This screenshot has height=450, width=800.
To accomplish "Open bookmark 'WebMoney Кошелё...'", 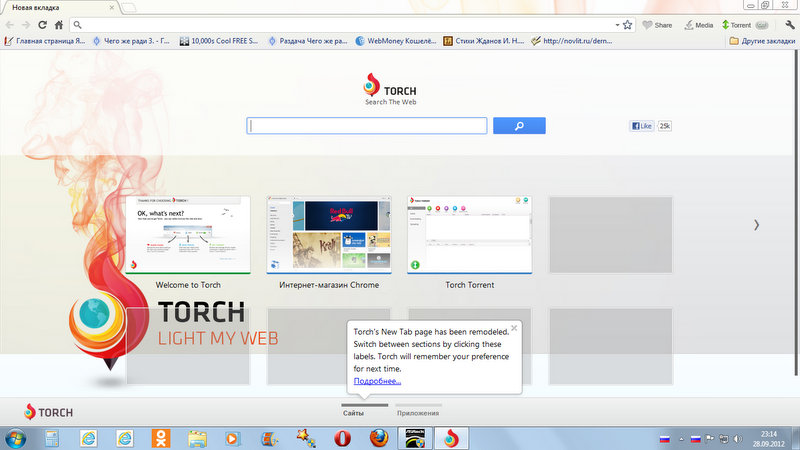I will tap(396, 41).
